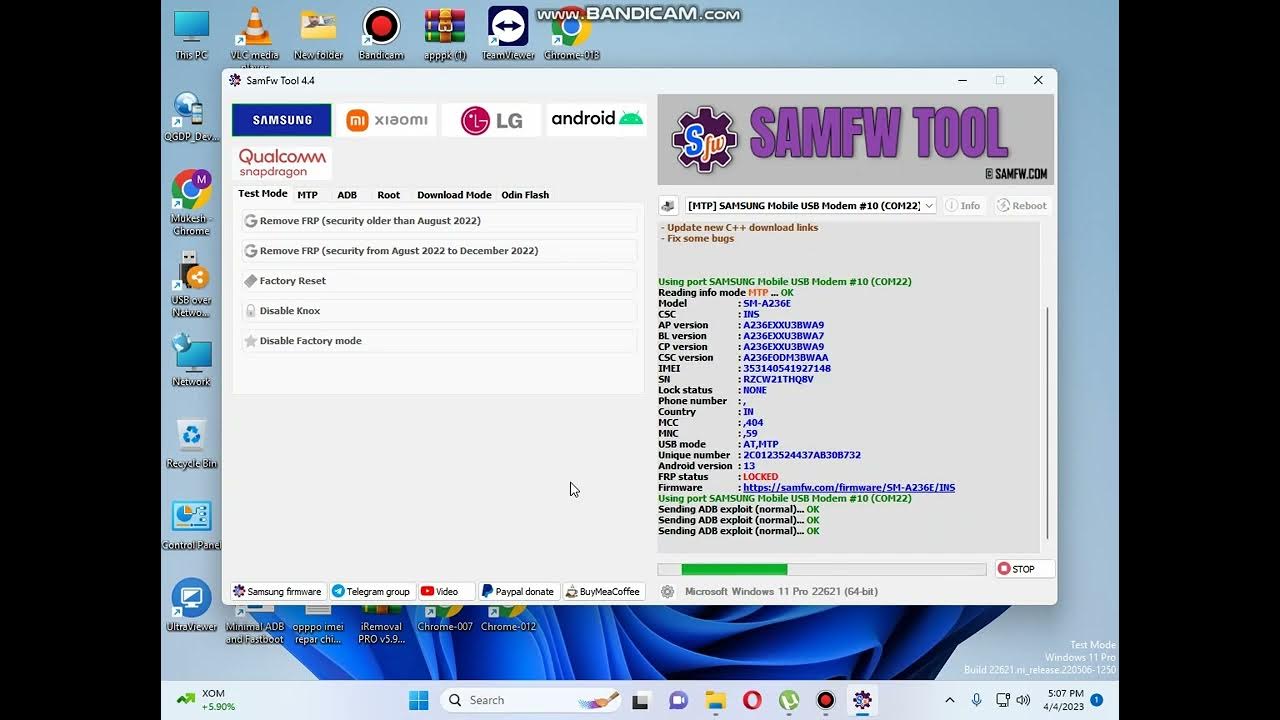Click the FRP status LOCKED text

click(x=760, y=477)
